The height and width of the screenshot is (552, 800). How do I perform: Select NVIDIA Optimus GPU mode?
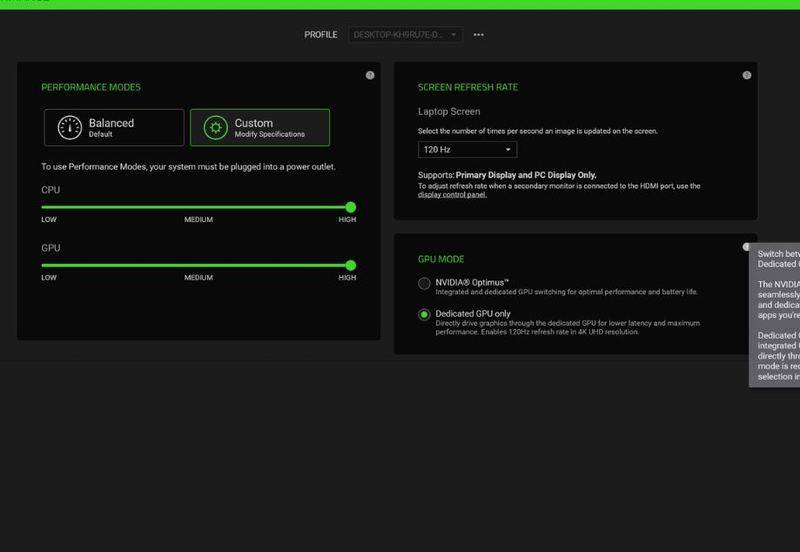point(424,284)
